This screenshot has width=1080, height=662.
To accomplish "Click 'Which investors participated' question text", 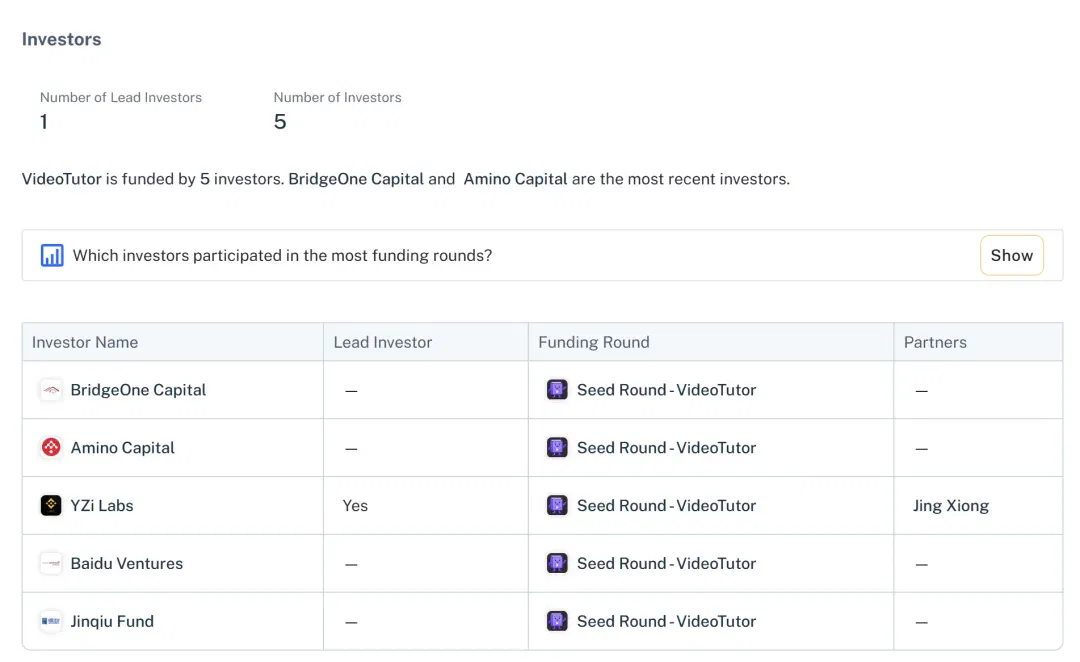I will pyautogui.click(x=282, y=256).
